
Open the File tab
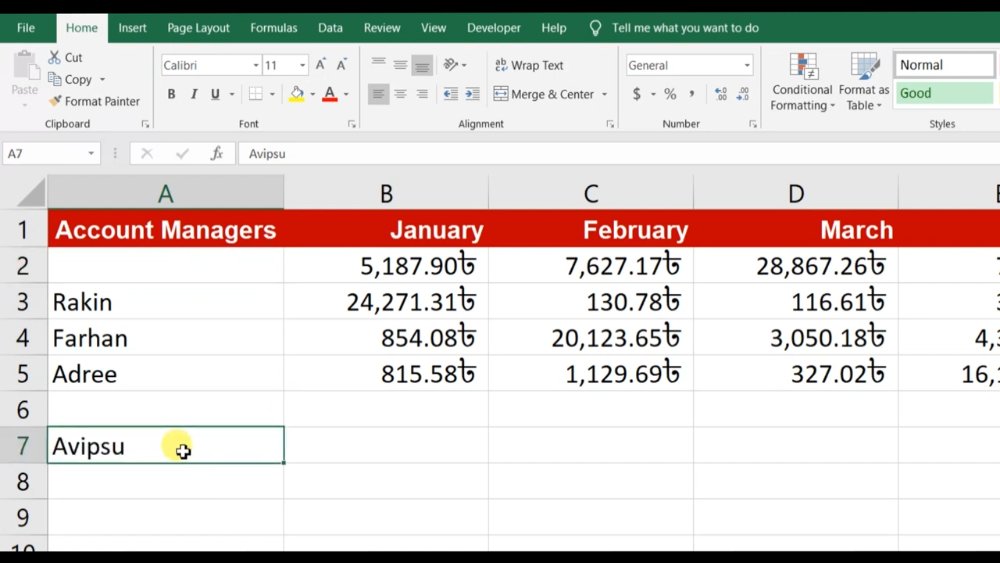click(26, 28)
